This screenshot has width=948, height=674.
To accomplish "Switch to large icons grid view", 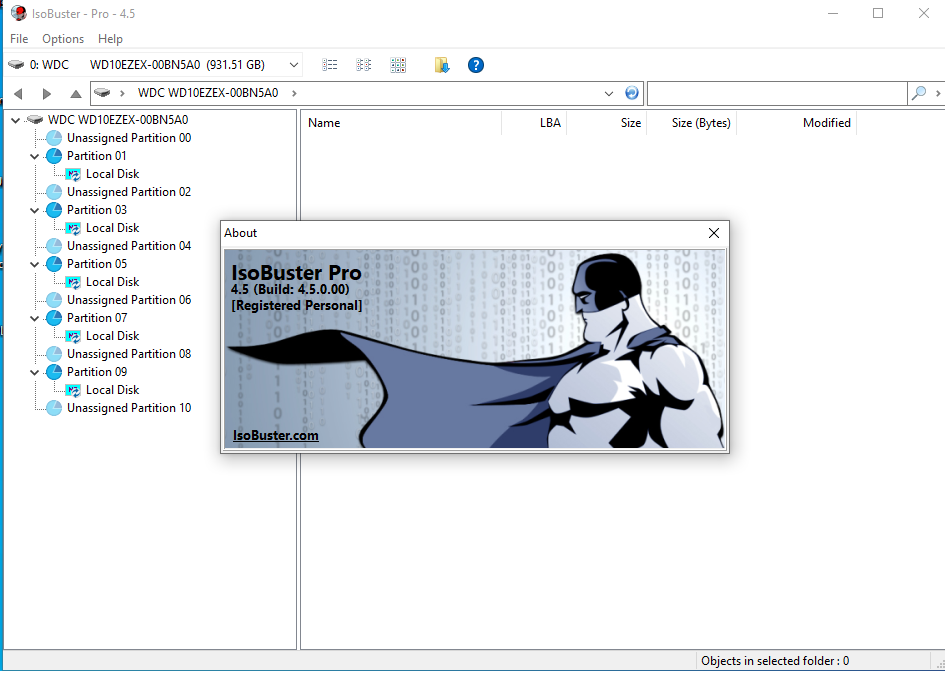I will [398, 65].
